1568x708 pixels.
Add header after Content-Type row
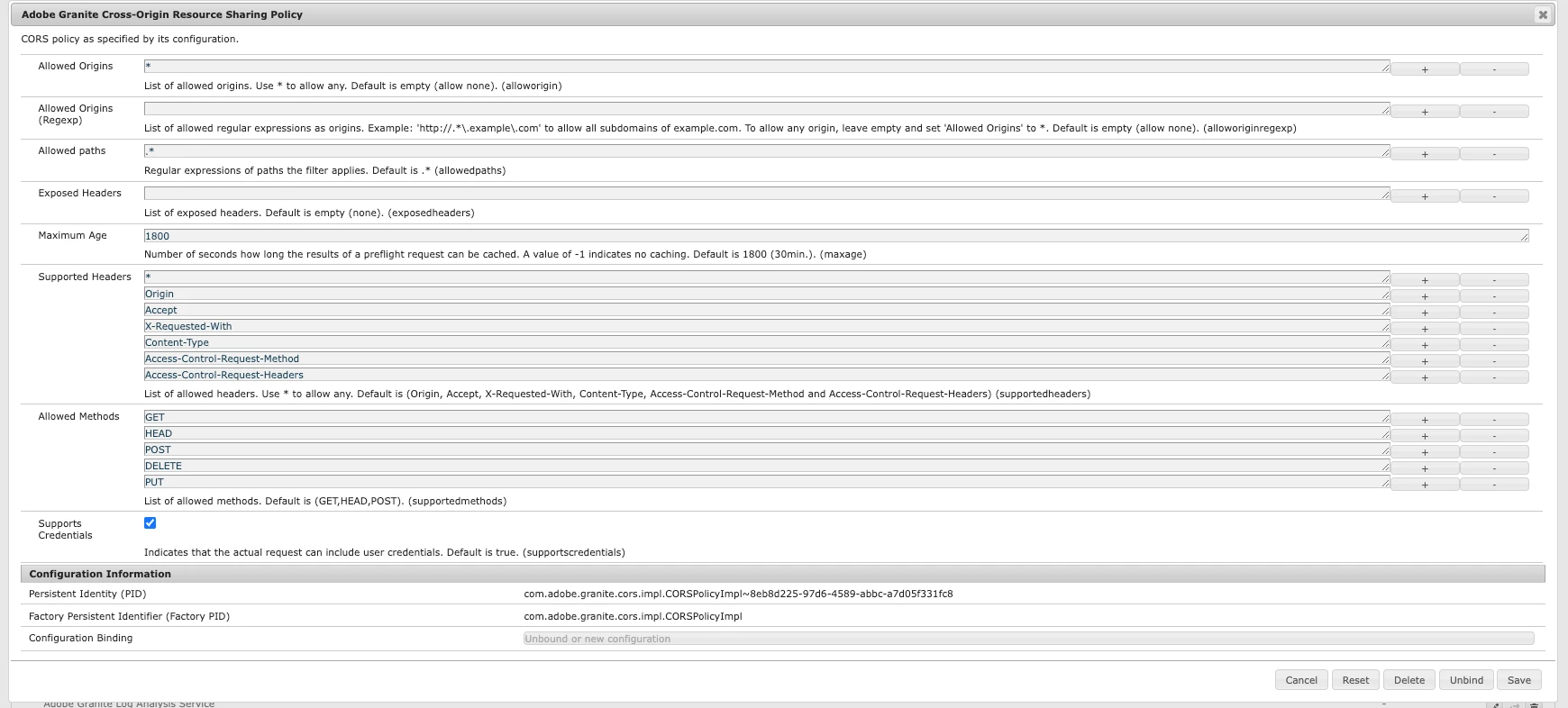(x=1425, y=345)
